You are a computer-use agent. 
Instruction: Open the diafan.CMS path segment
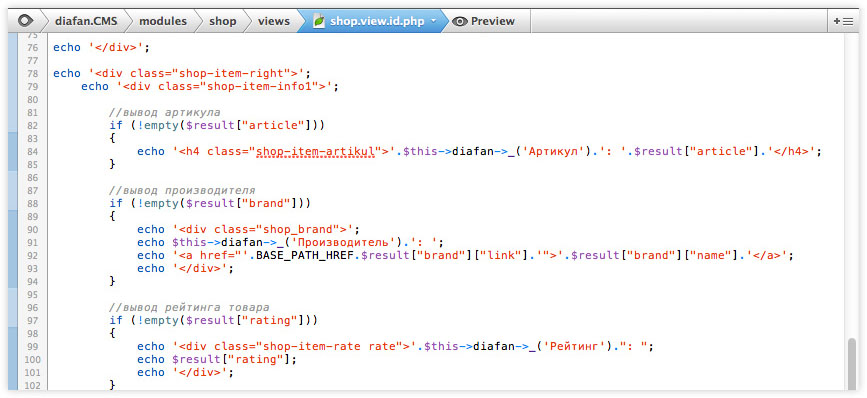[86, 21]
